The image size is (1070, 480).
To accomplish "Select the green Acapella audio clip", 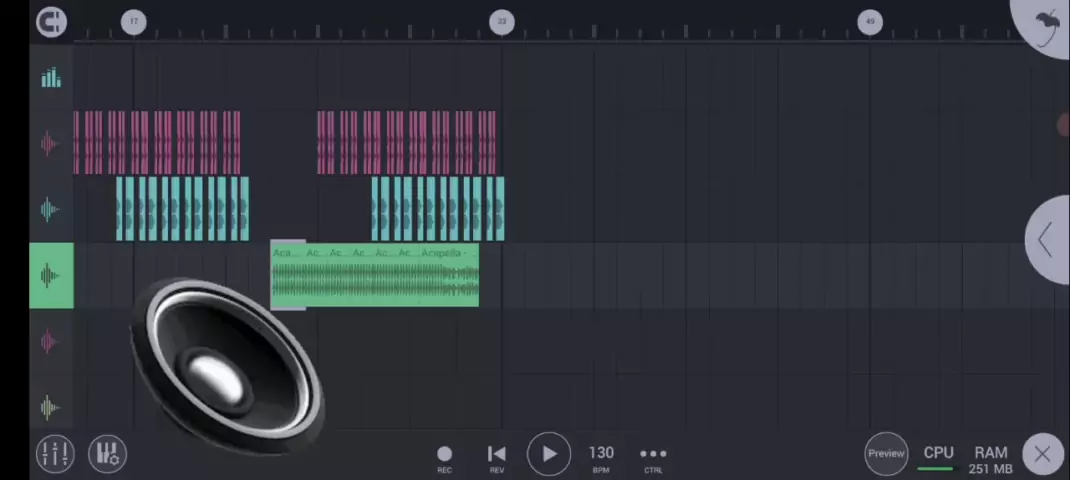I will (375, 275).
